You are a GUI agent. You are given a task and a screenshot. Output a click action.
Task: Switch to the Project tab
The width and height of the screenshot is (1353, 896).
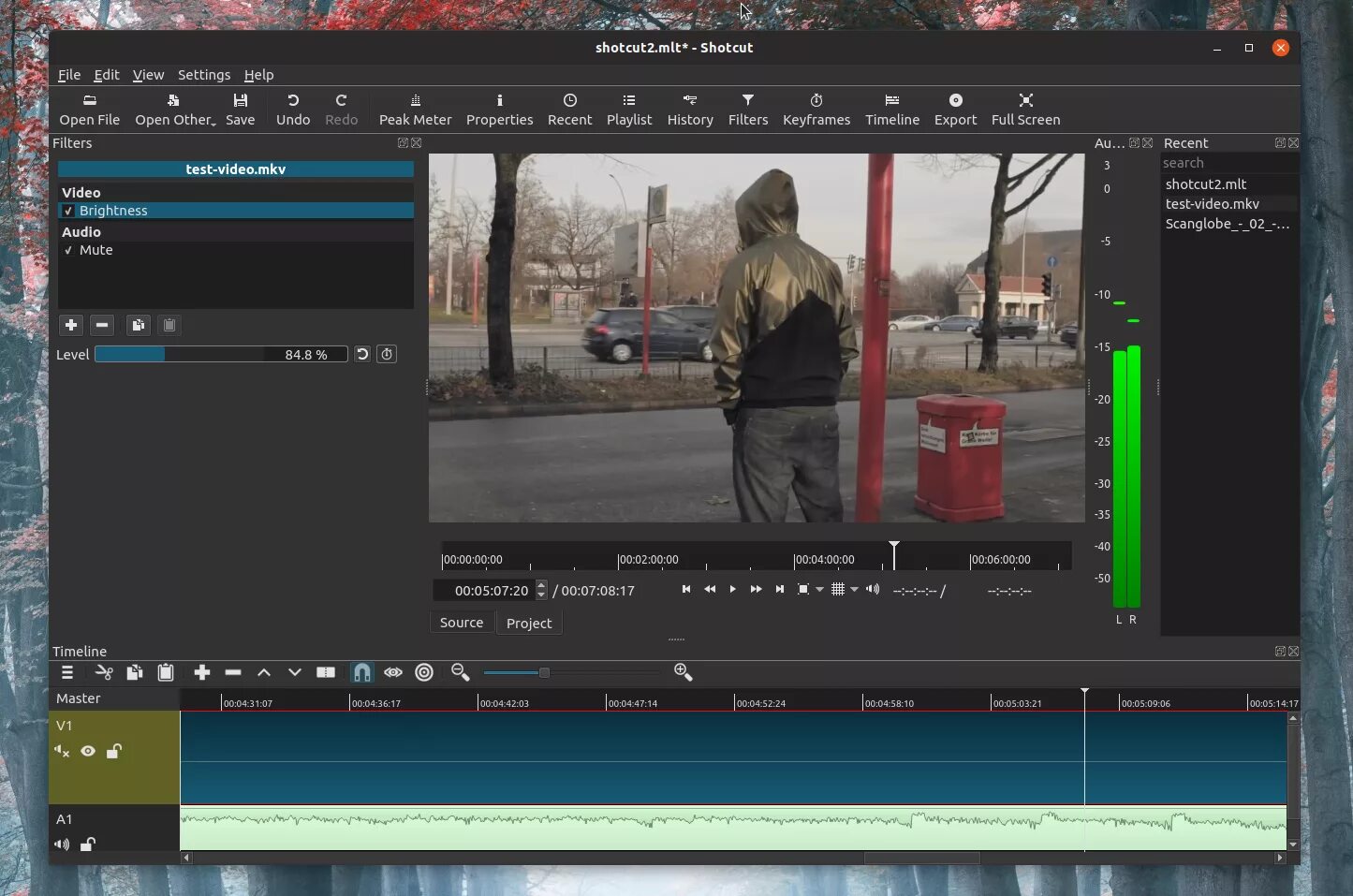[529, 624]
